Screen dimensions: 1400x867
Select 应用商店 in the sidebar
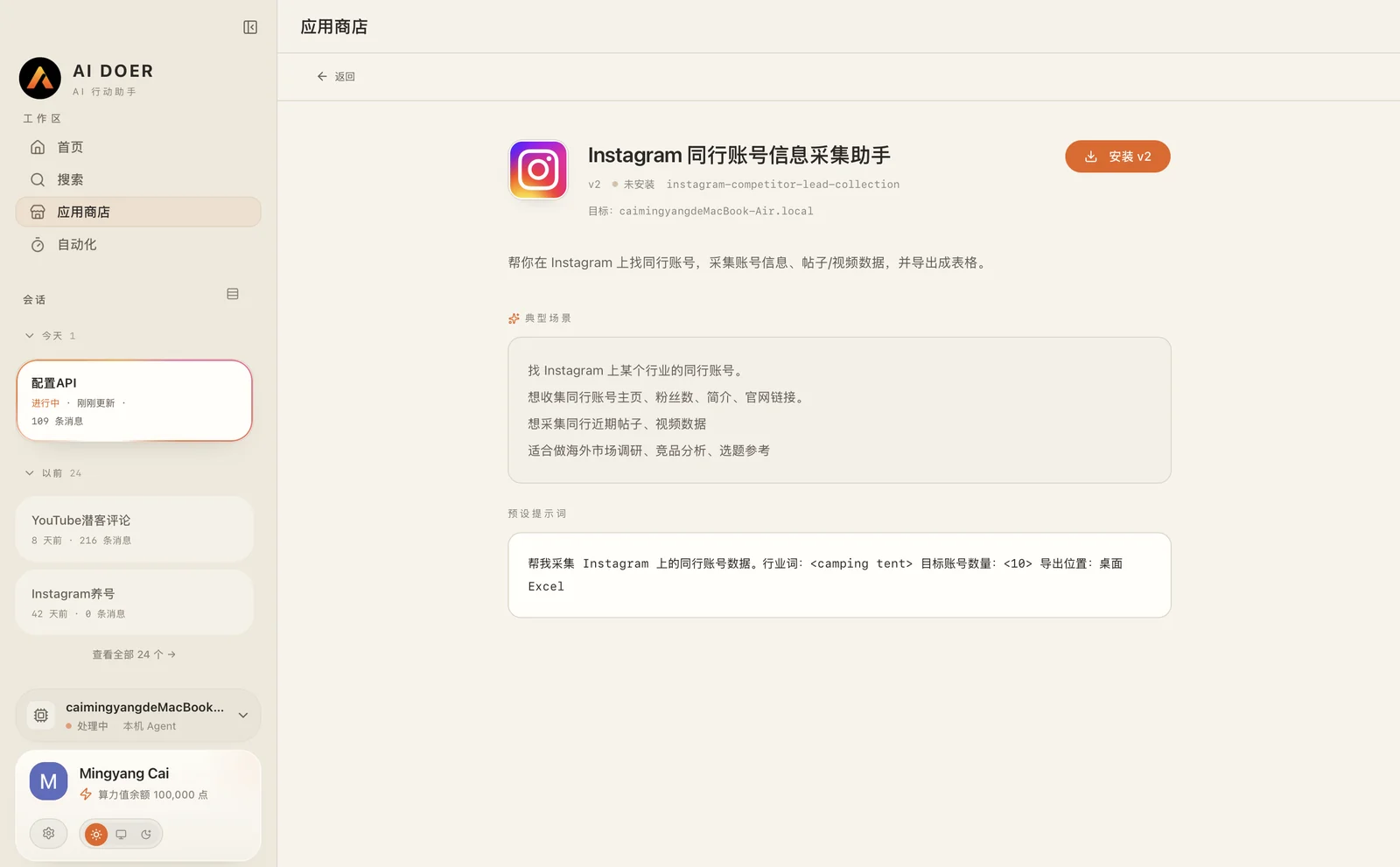(x=138, y=212)
